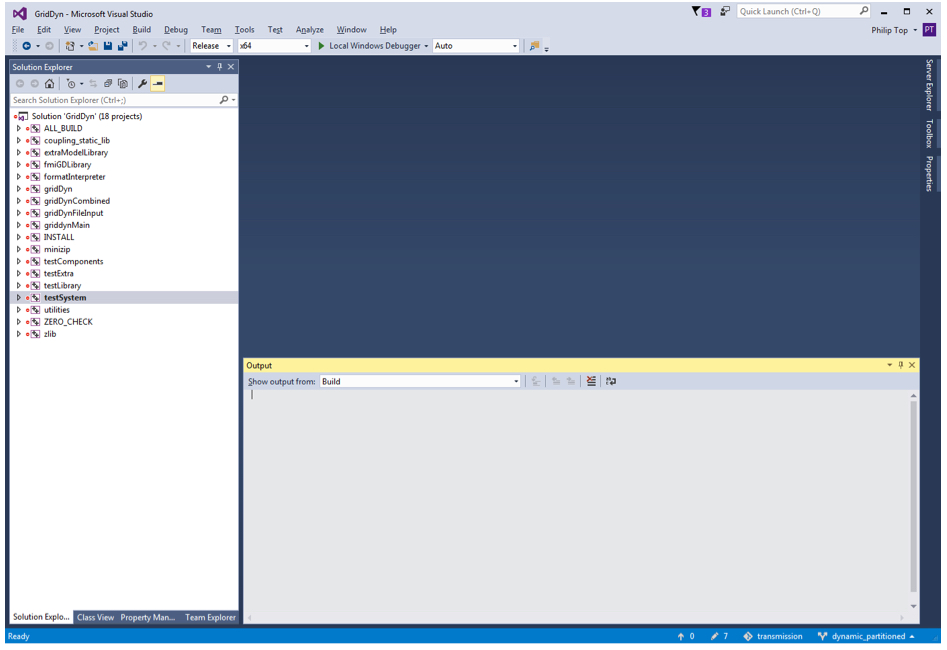Pin the Output panel
The height and width of the screenshot is (650, 947).
coord(900,365)
